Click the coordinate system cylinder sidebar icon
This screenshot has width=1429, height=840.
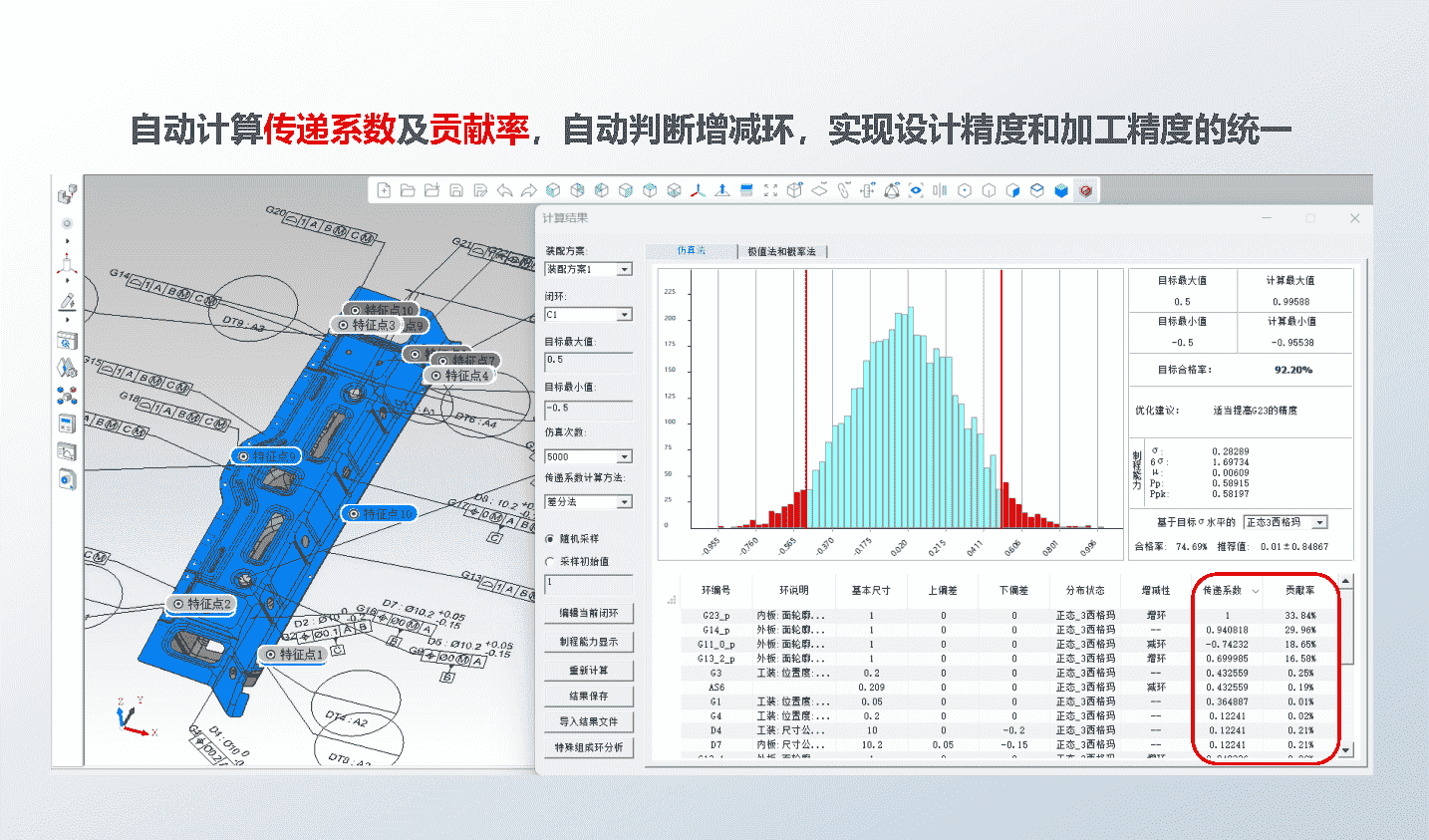point(67,265)
